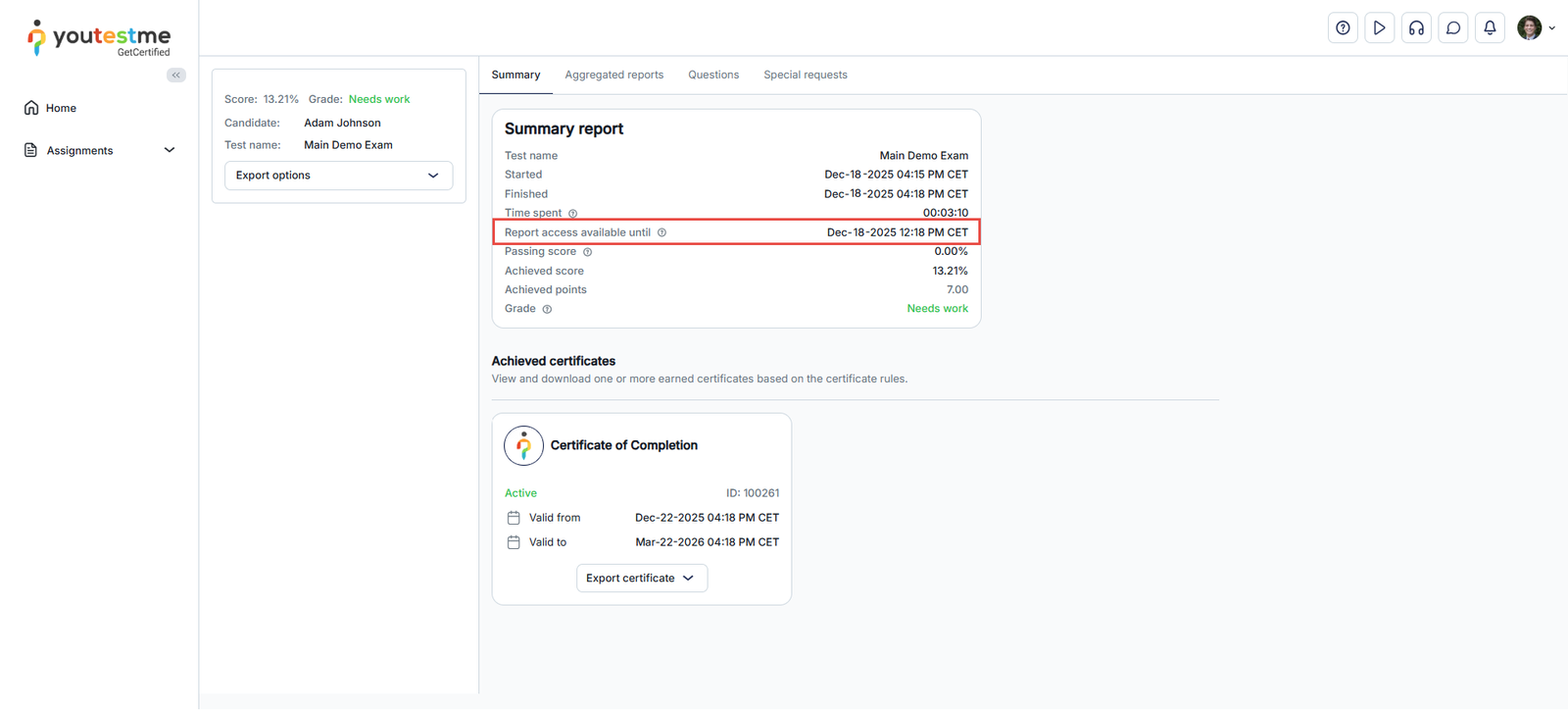The image size is (1568, 710).
Task: Collapse the sidebar with double-chevron icon
Action: pyautogui.click(x=176, y=76)
